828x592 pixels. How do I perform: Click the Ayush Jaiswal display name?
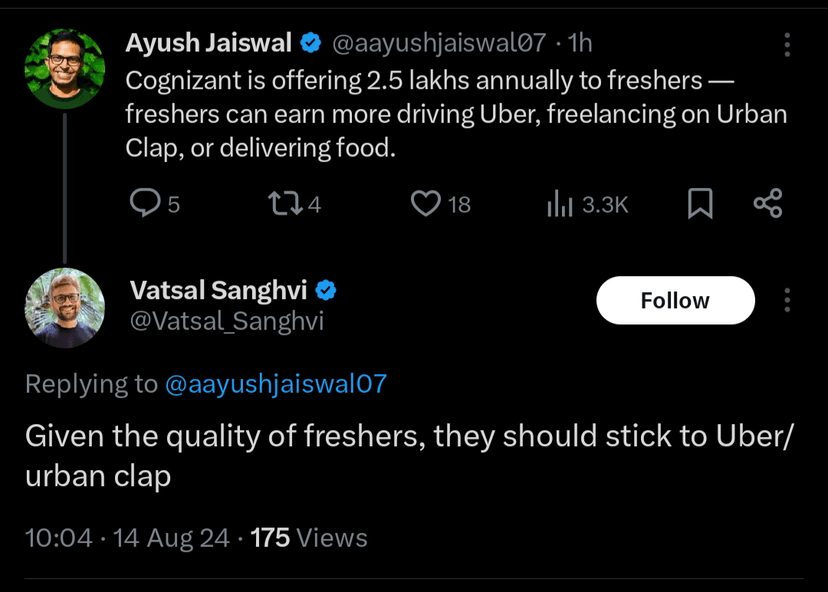coord(209,43)
